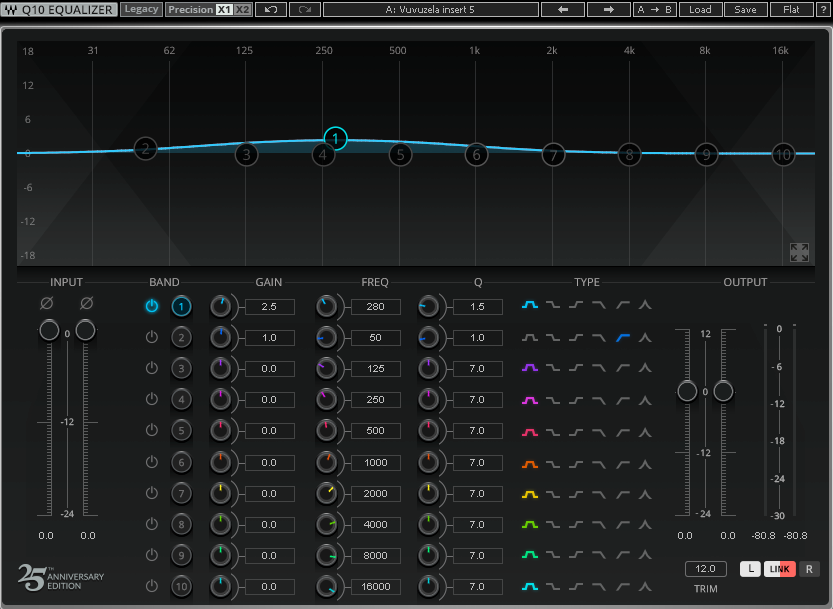Image resolution: width=833 pixels, height=609 pixels.
Task: Select band number 9 button
Action: tap(181, 555)
